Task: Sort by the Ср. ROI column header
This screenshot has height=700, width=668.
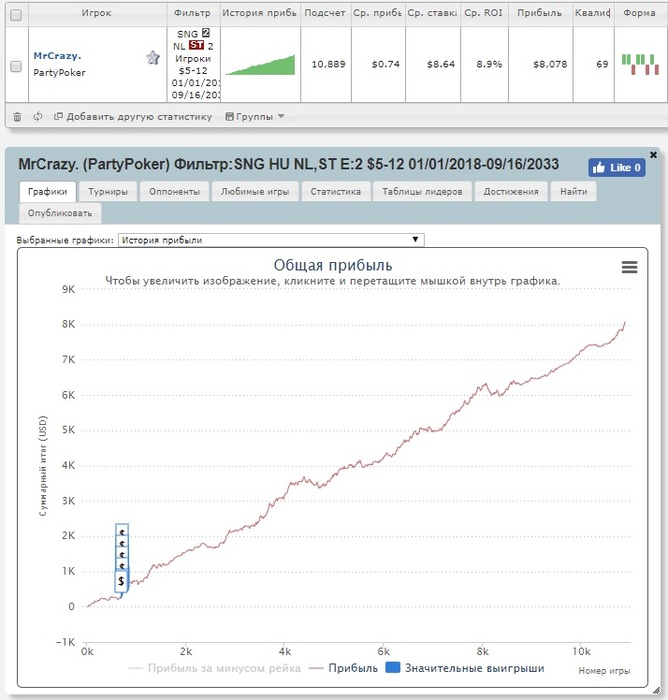Action: click(484, 13)
